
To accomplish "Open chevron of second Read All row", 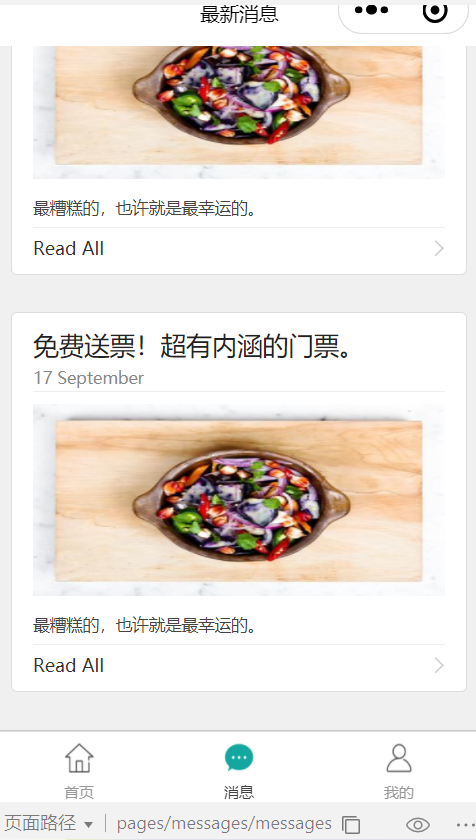I will click(439, 665).
